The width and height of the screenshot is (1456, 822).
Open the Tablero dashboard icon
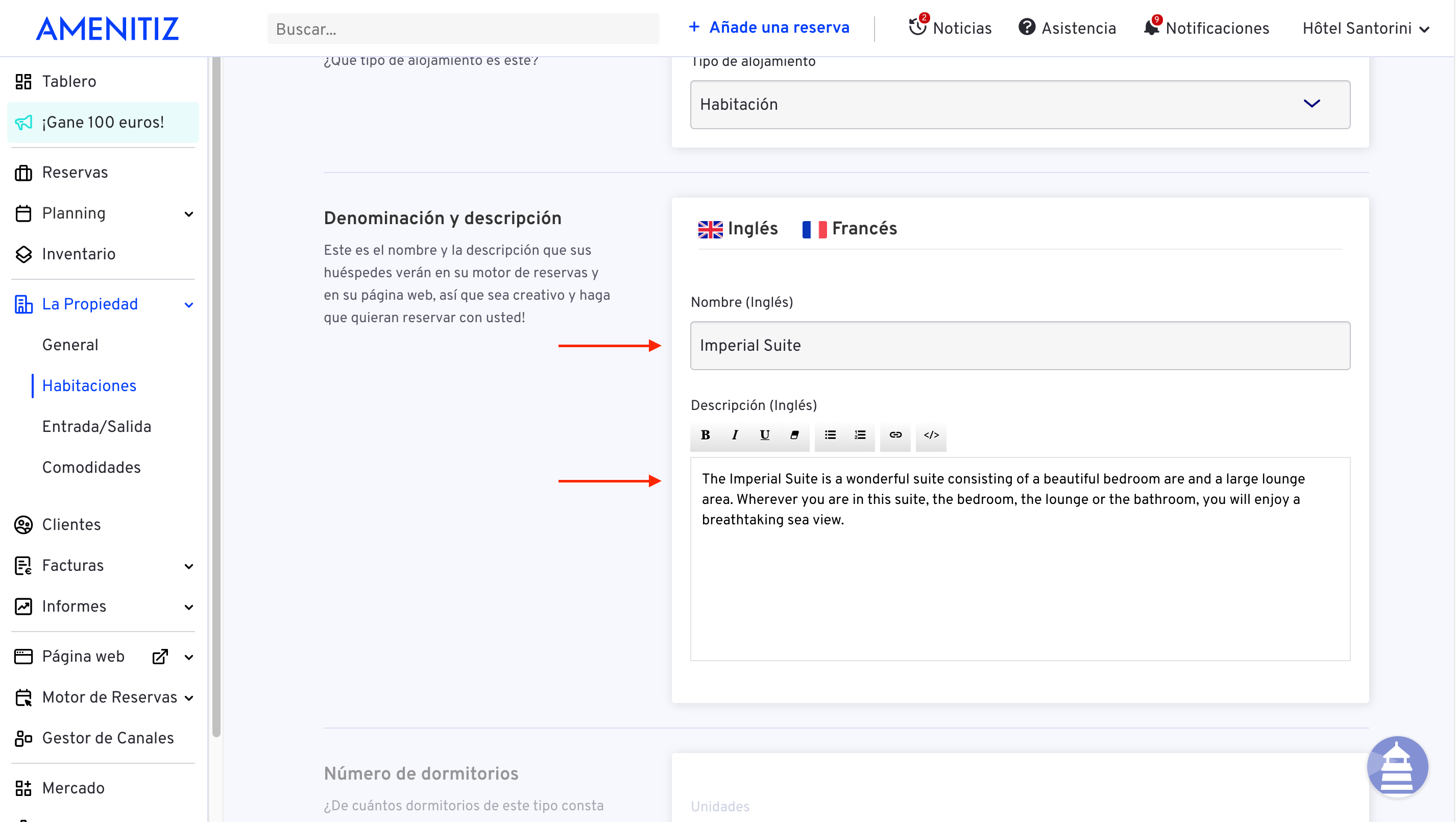pyautogui.click(x=23, y=82)
